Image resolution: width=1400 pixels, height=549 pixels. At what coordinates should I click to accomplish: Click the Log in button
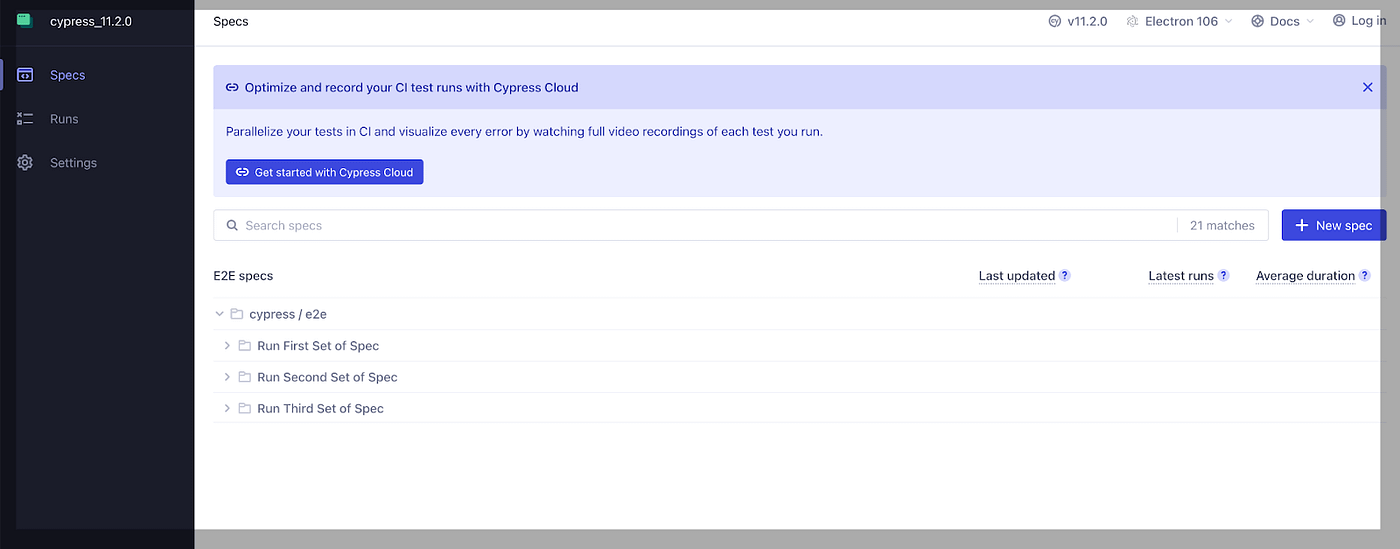(x=1359, y=21)
